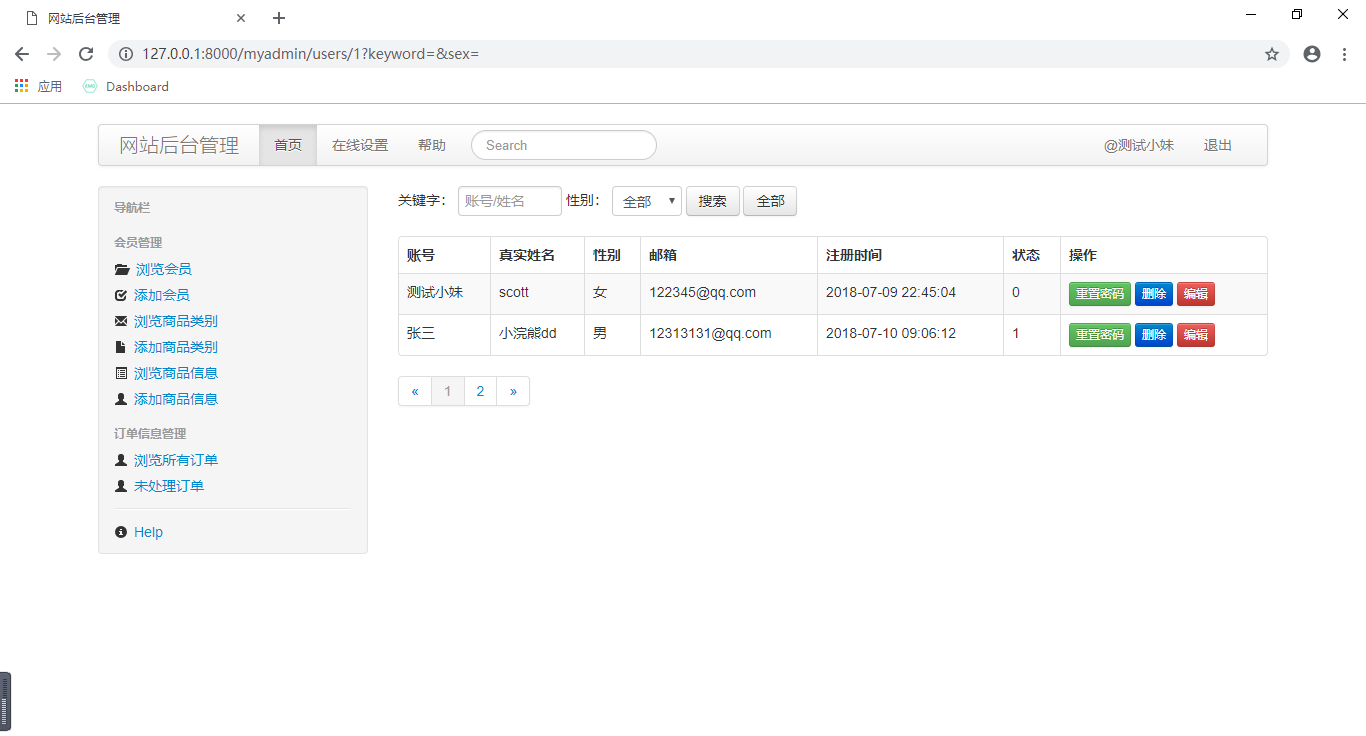This screenshot has width=1366, height=736.
Task: Select page 1 in pagination
Action: 448,391
